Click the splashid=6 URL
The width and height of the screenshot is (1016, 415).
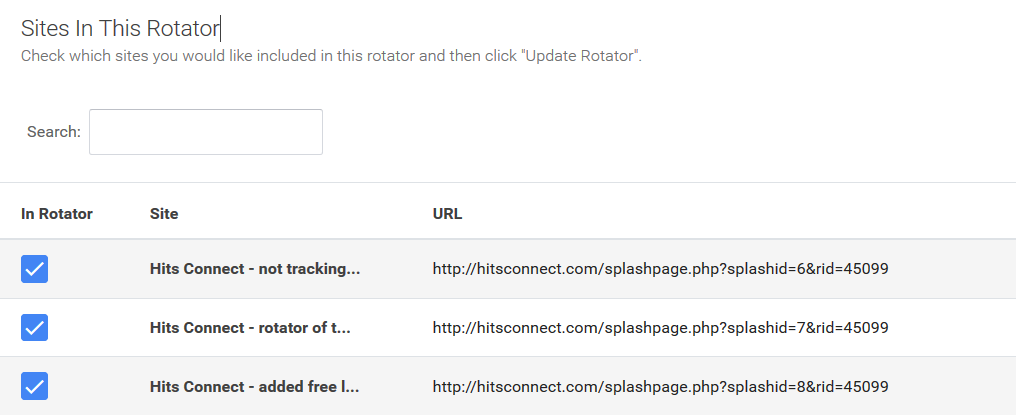click(660, 269)
